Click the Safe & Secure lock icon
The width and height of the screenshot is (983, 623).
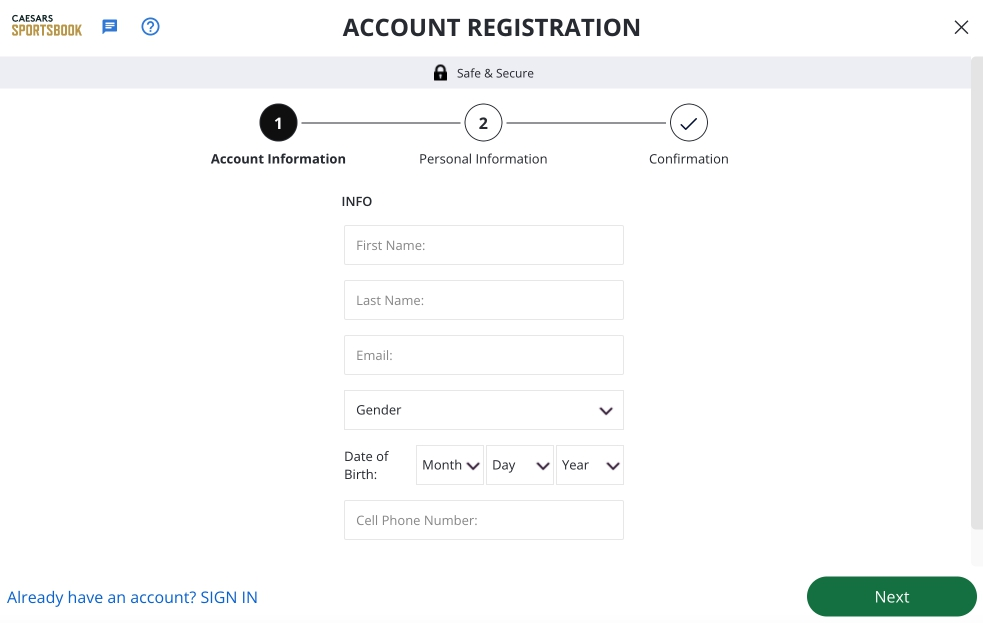tap(441, 72)
